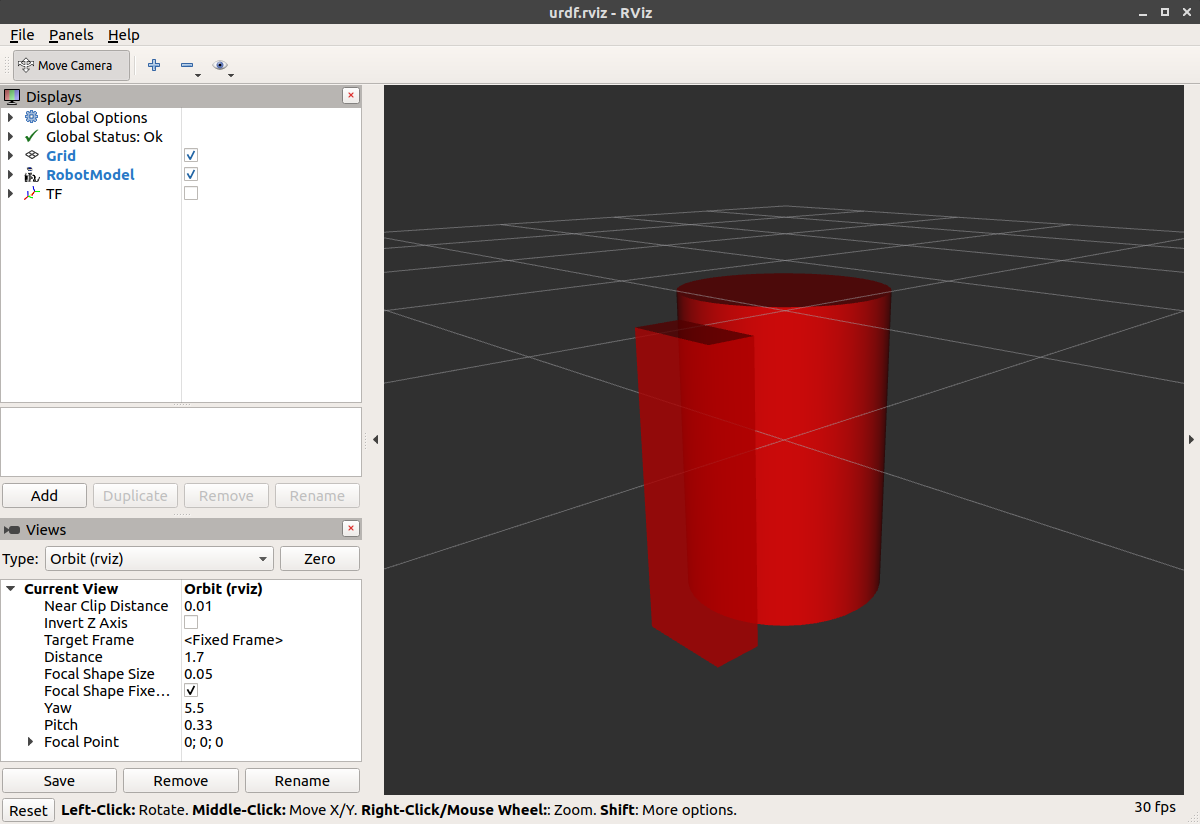Click the blue plus add-tool icon
The height and width of the screenshot is (824, 1200).
point(154,66)
